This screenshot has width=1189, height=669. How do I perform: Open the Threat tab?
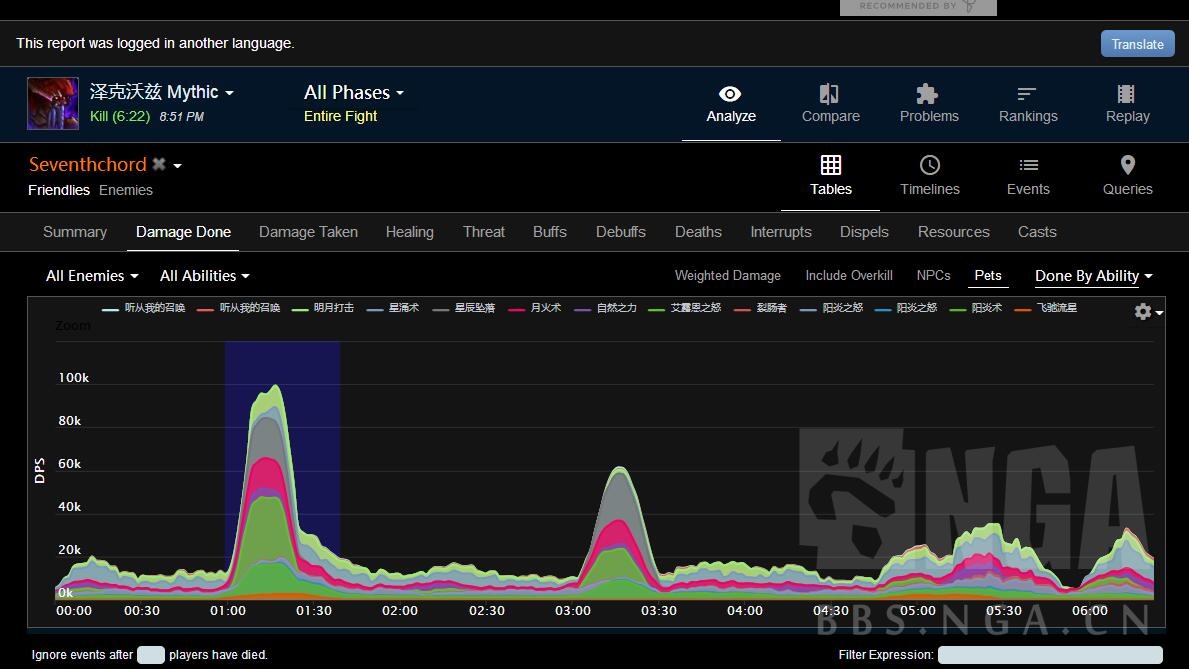484,232
